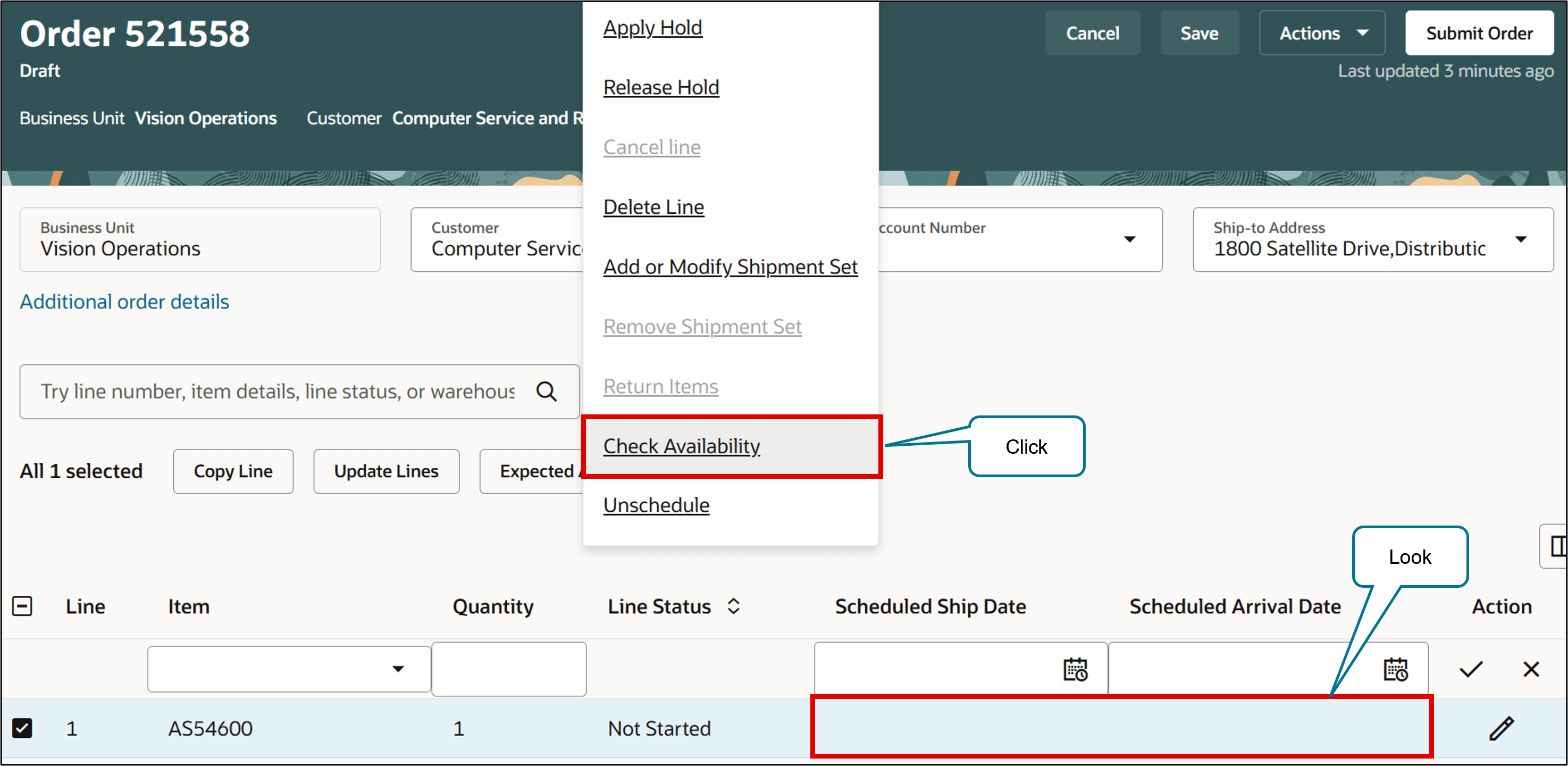Image resolution: width=1568 pixels, height=766 pixels.
Task: Open Scheduled Ship Date calendar picker
Action: pos(1075,669)
